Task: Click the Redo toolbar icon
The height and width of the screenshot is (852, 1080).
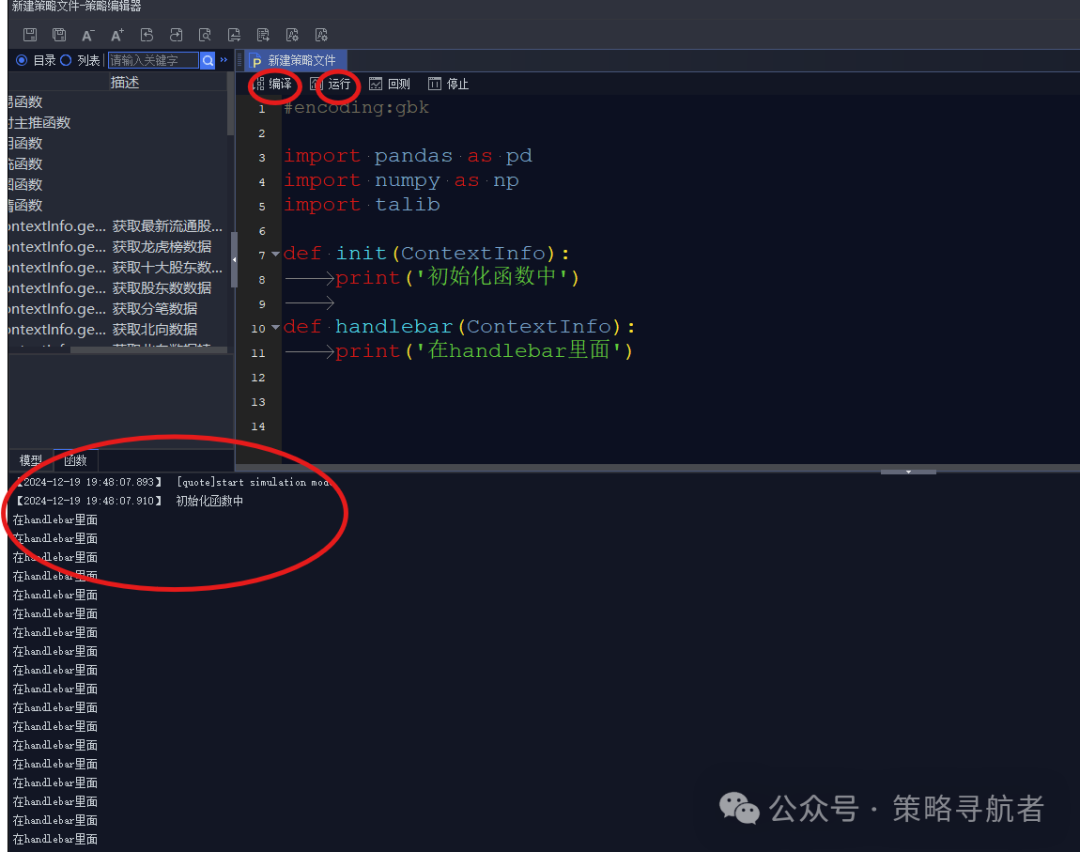Action: click(176, 34)
